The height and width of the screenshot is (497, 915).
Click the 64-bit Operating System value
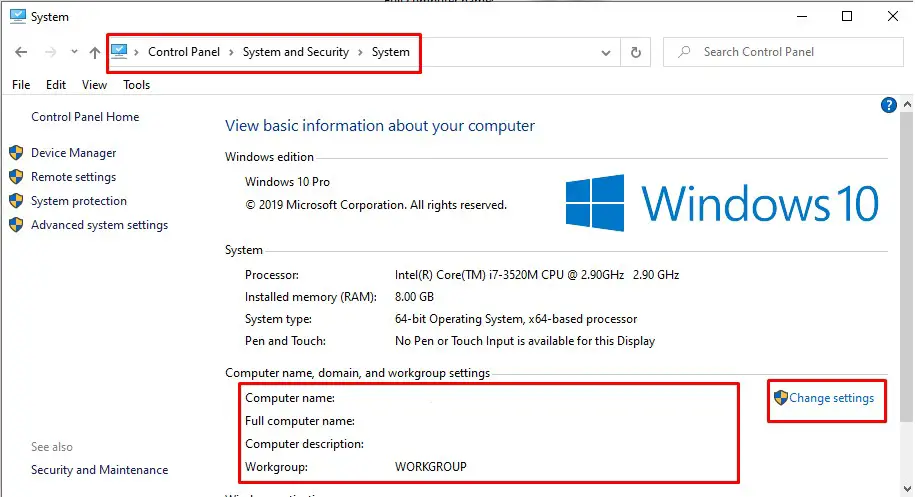coord(516,319)
